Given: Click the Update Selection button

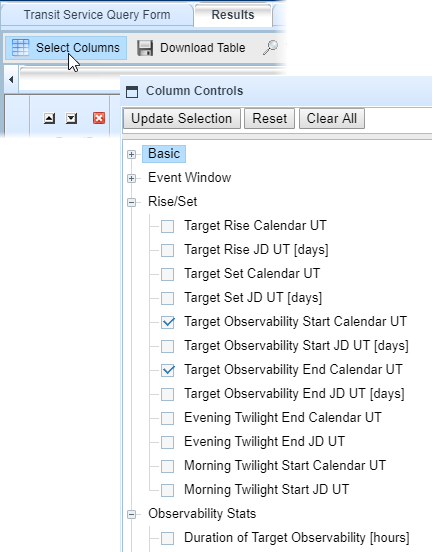Looking at the screenshot, I should [x=182, y=119].
